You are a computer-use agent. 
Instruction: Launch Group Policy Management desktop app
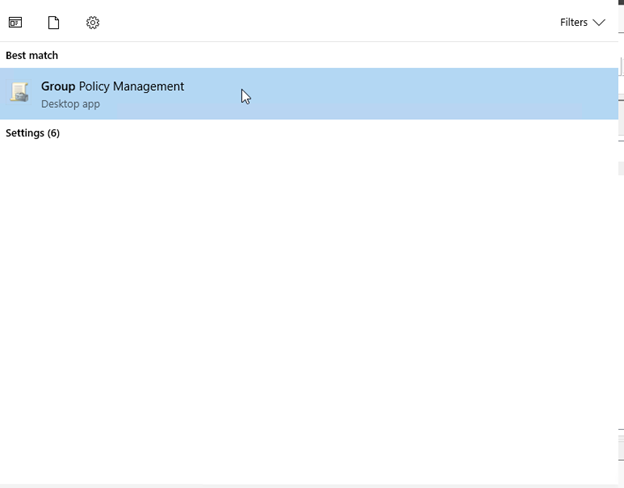point(309,94)
